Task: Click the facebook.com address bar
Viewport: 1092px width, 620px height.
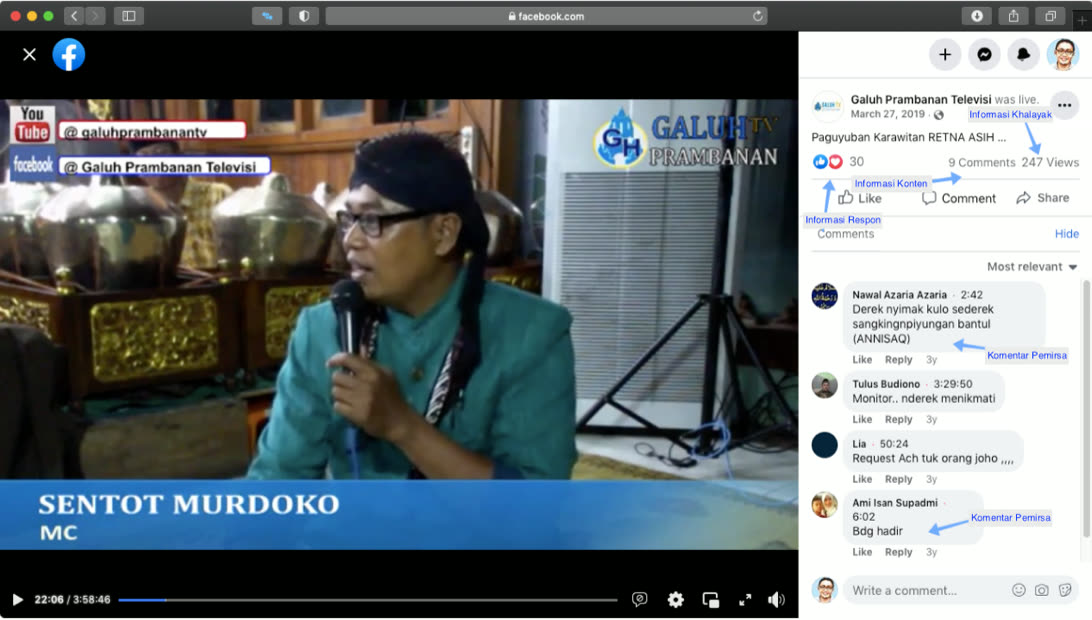Action: pyautogui.click(x=546, y=16)
